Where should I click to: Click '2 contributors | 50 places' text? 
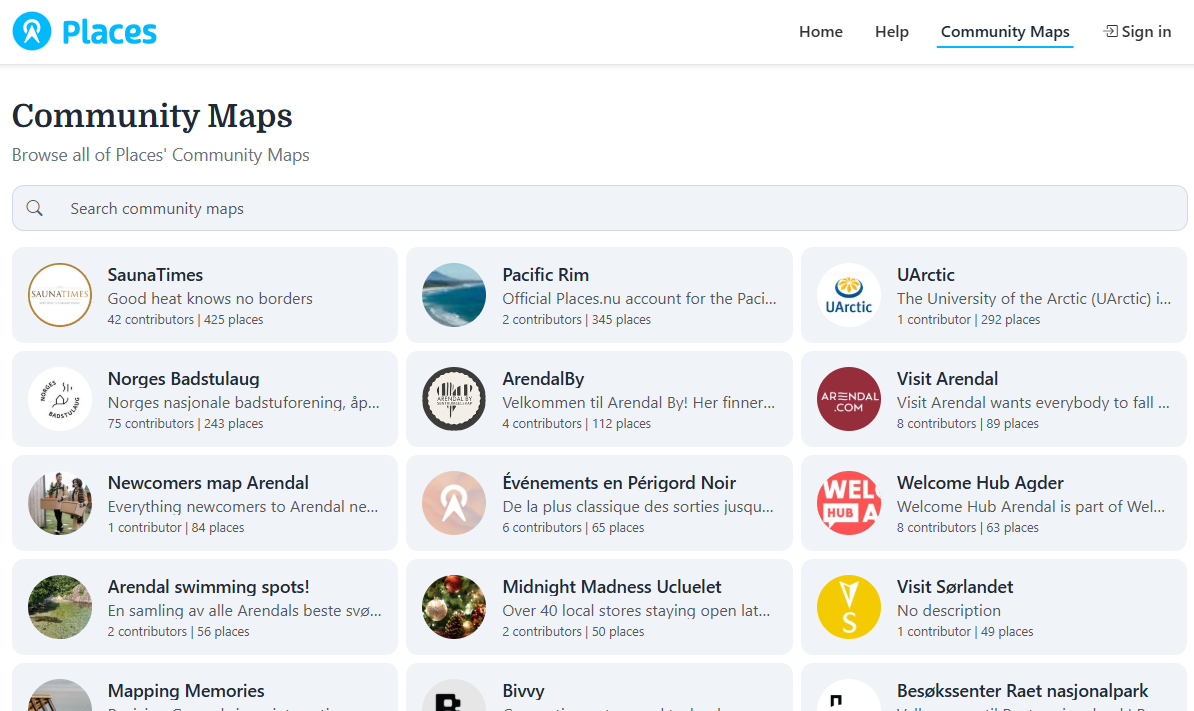pyautogui.click(x=573, y=632)
